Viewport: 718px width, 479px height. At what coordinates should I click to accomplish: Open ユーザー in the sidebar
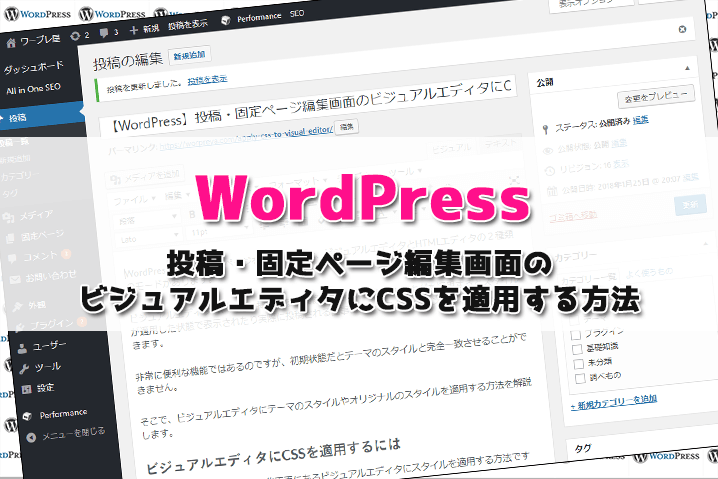pyautogui.click(x=42, y=347)
